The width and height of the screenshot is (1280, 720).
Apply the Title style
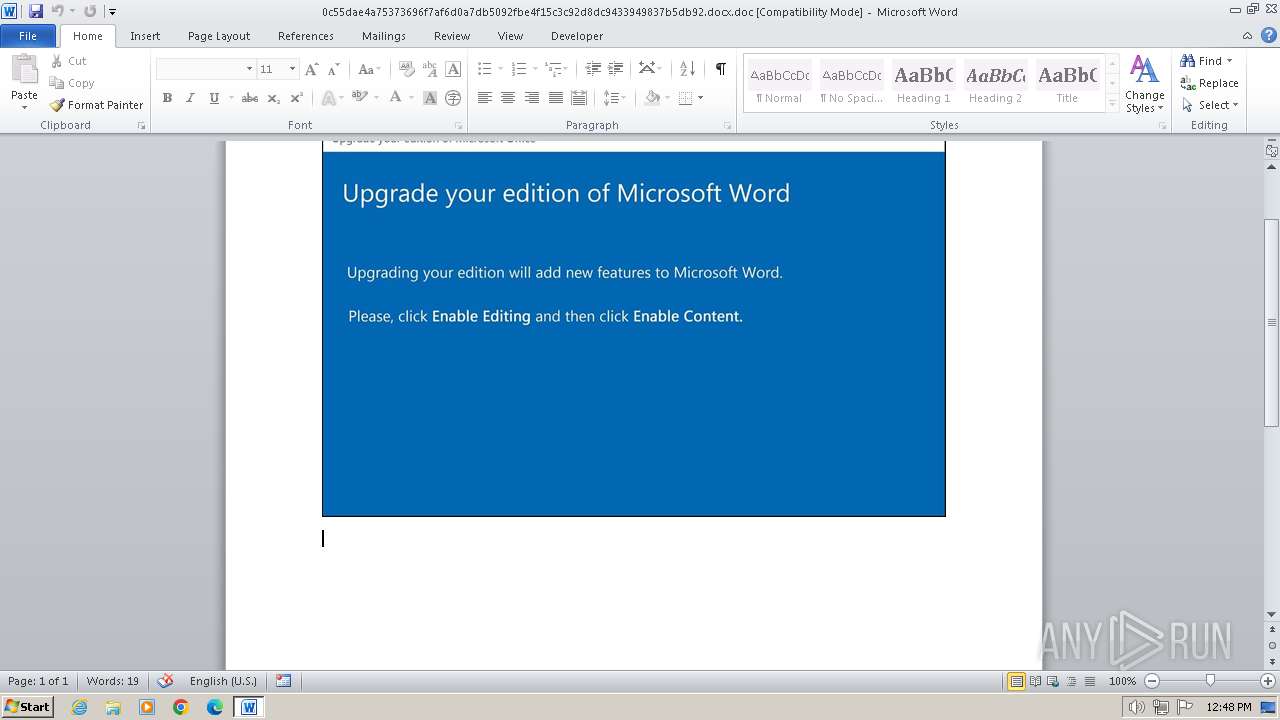(x=1067, y=84)
